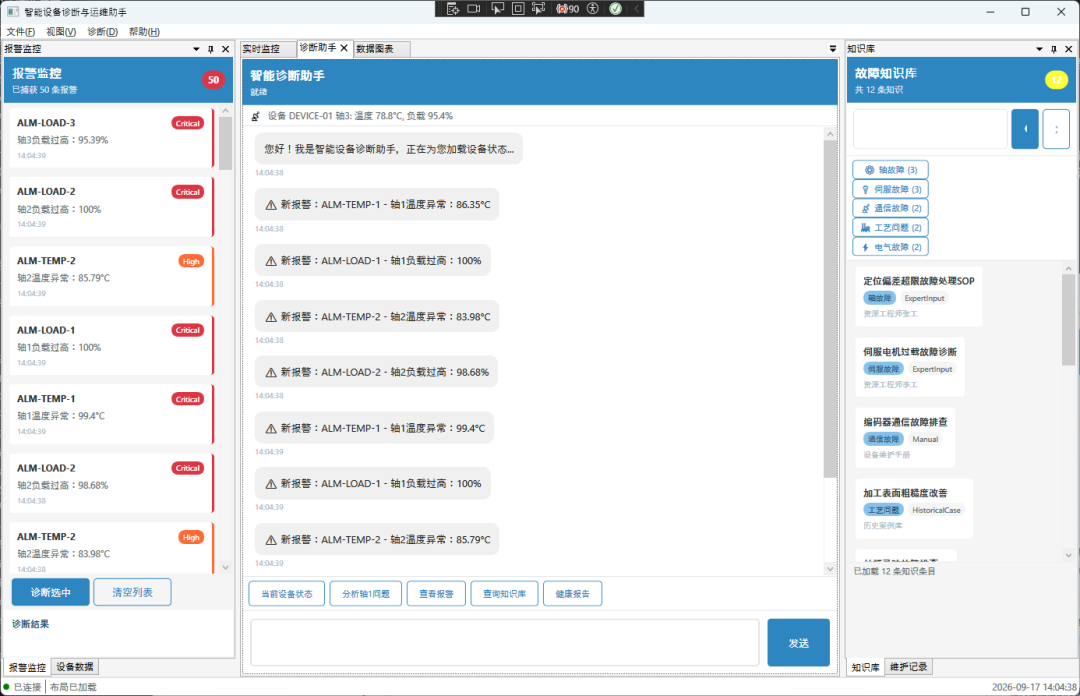Open the red indicator showing 90
This screenshot has width=1080, height=696.
click(x=568, y=9)
